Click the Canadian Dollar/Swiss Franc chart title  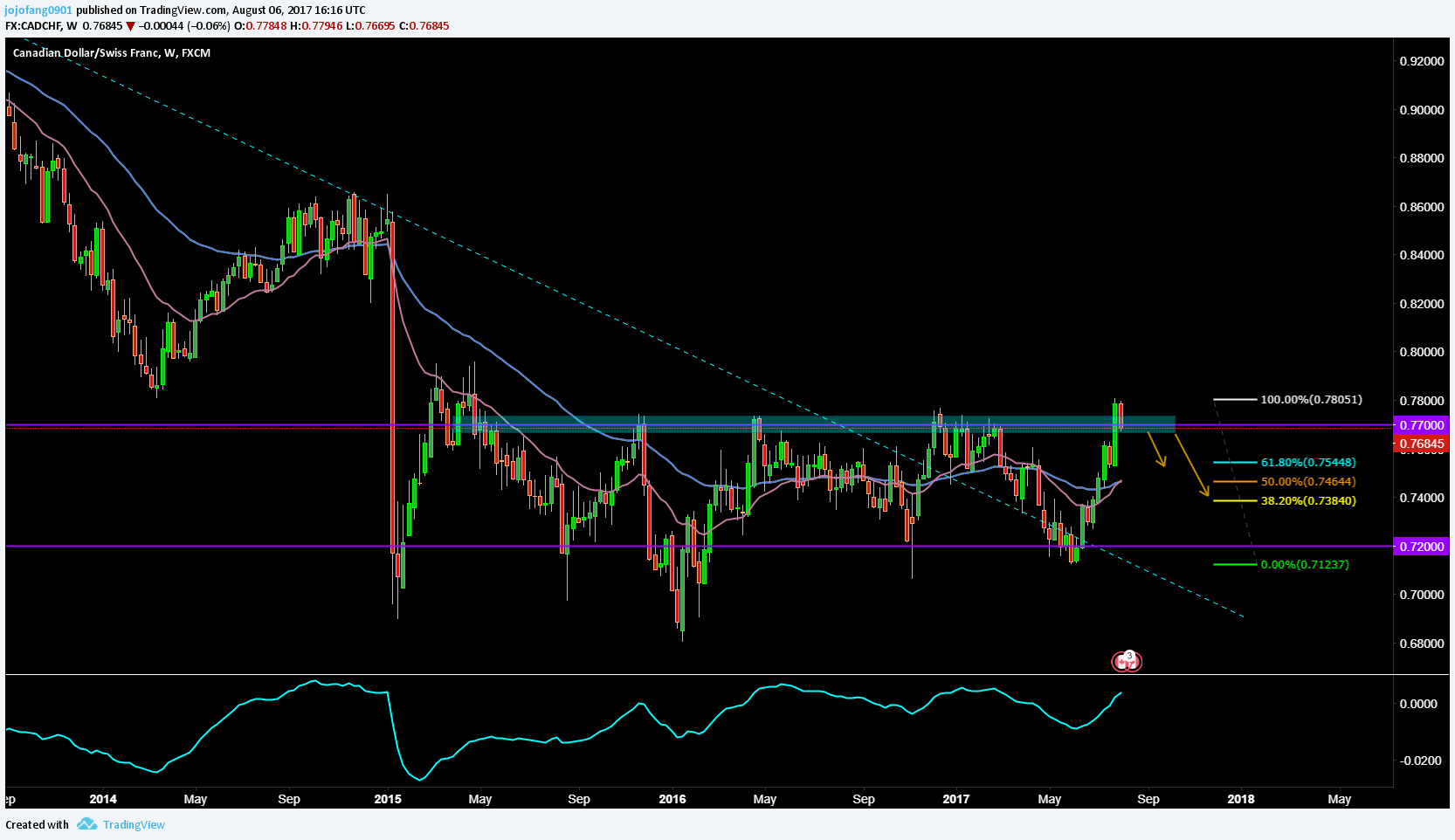point(112,52)
